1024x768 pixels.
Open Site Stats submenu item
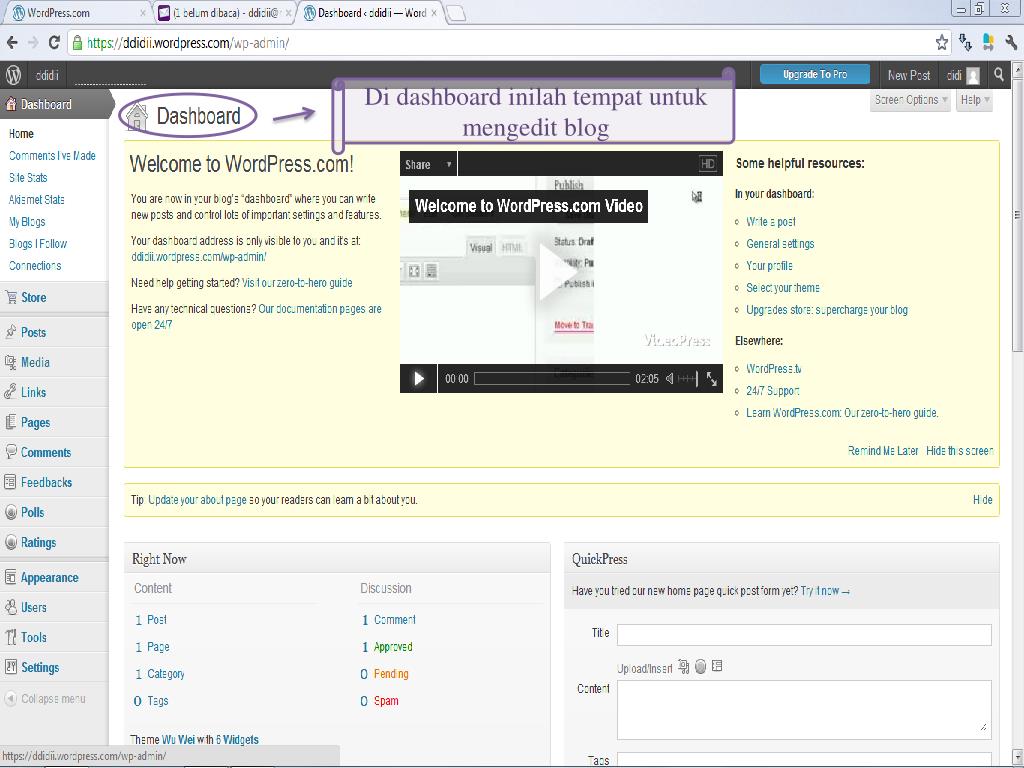pyautogui.click(x=28, y=178)
